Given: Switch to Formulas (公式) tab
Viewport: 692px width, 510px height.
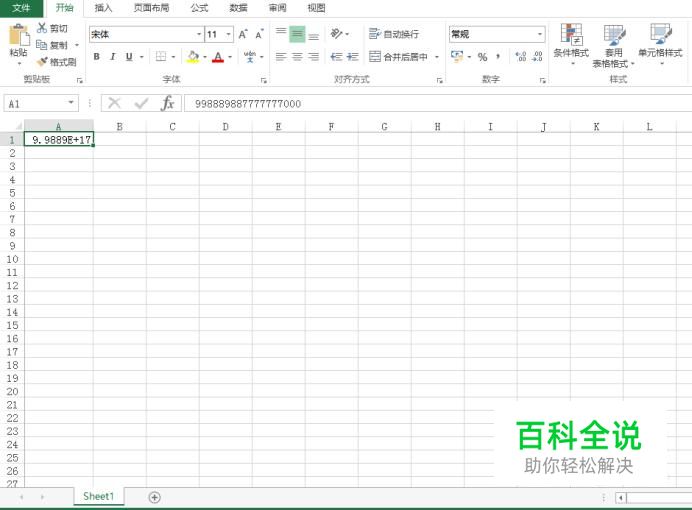Looking at the screenshot, I should point(199,8).
